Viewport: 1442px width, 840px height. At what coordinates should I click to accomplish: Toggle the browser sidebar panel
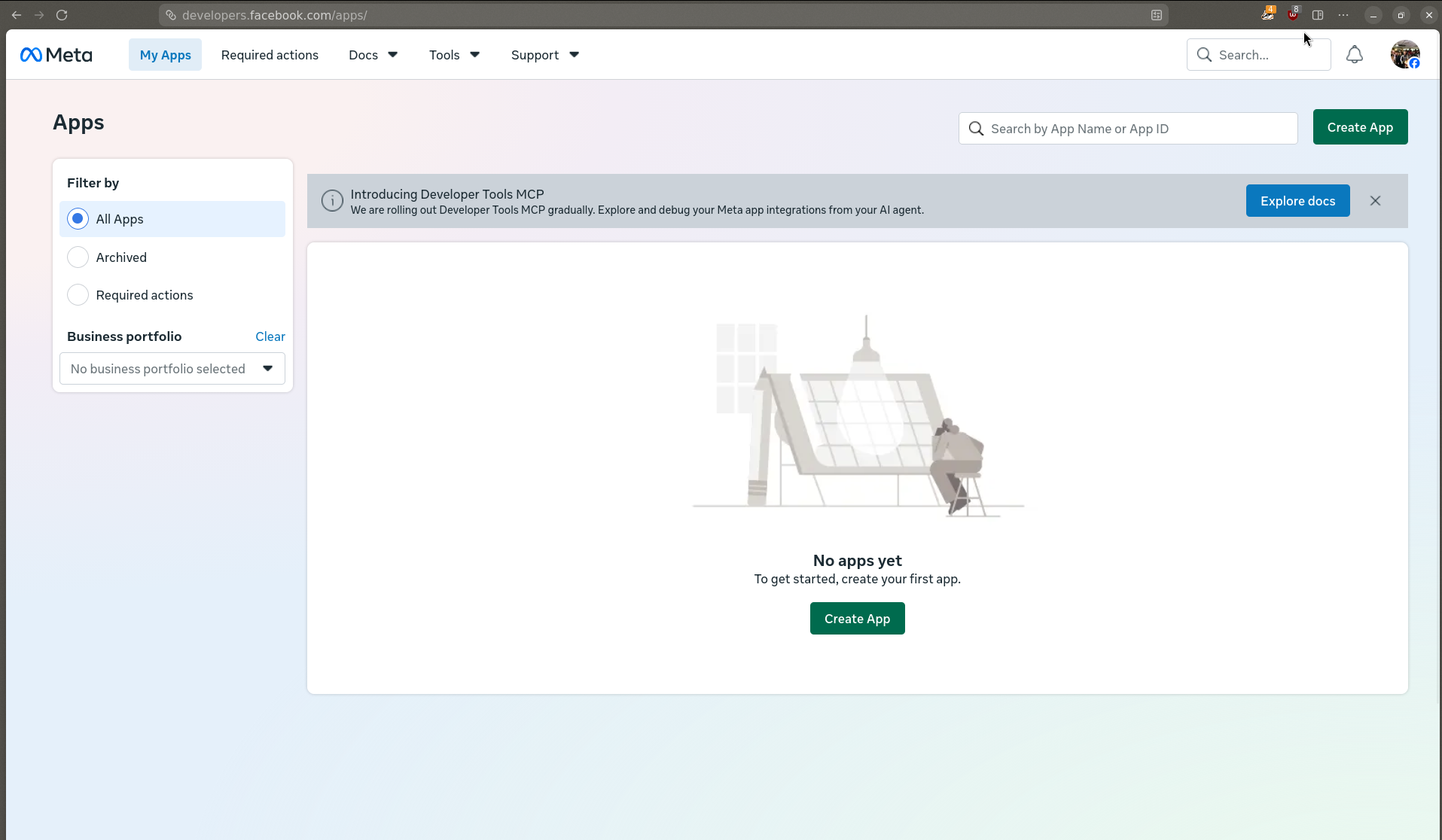1318,15
